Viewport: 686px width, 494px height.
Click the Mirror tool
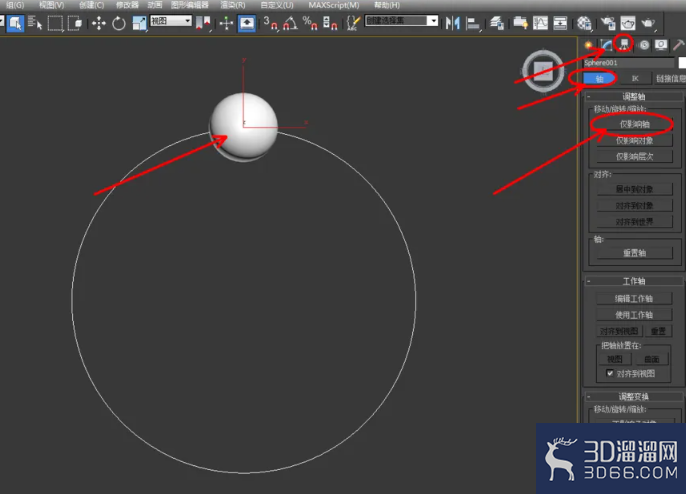pyautogui.click(x=453, y=23)
